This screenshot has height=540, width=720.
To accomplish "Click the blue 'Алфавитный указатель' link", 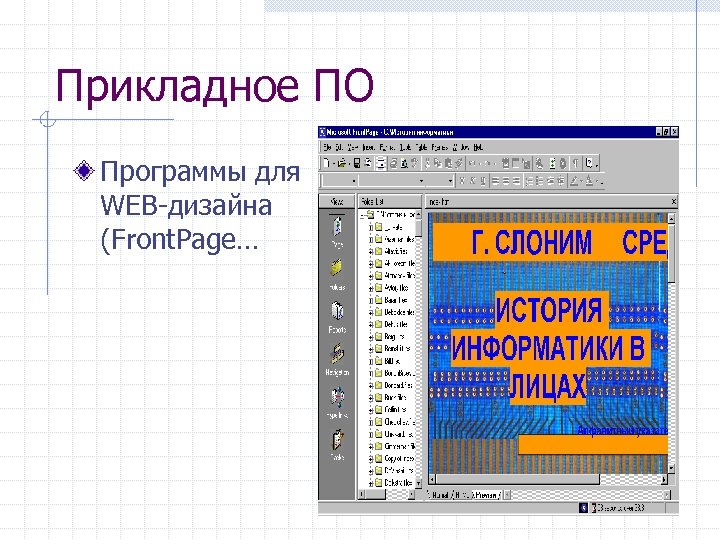I will [622, 430].
